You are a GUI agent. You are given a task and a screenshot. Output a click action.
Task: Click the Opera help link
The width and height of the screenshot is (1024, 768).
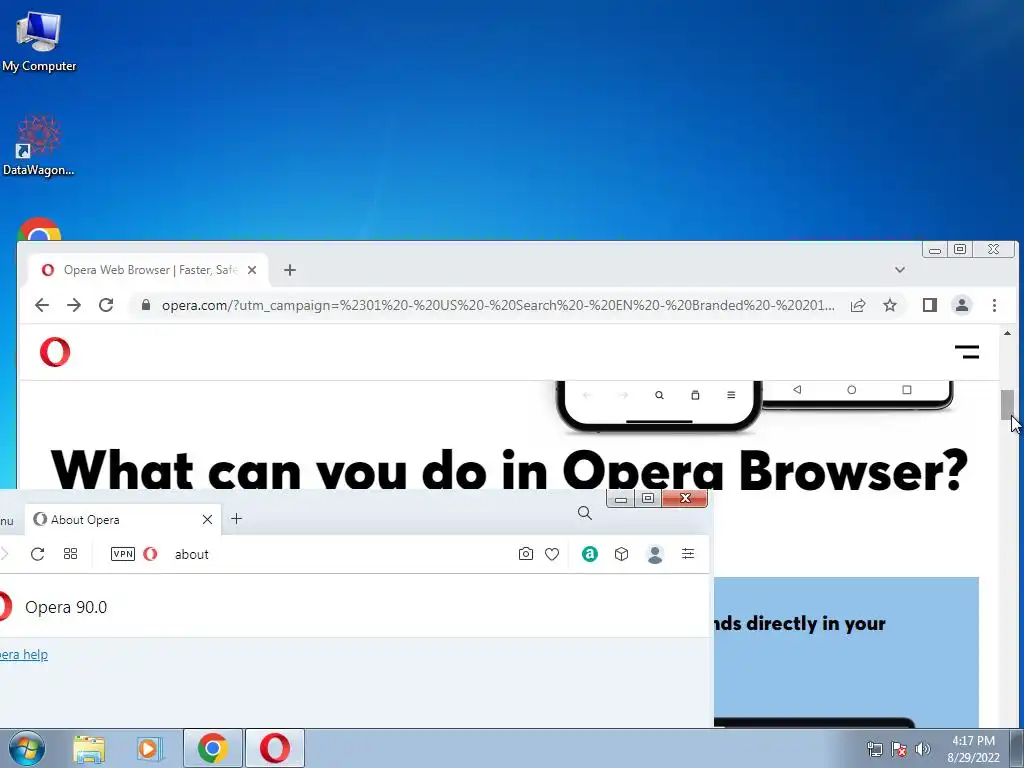point(24,654)
